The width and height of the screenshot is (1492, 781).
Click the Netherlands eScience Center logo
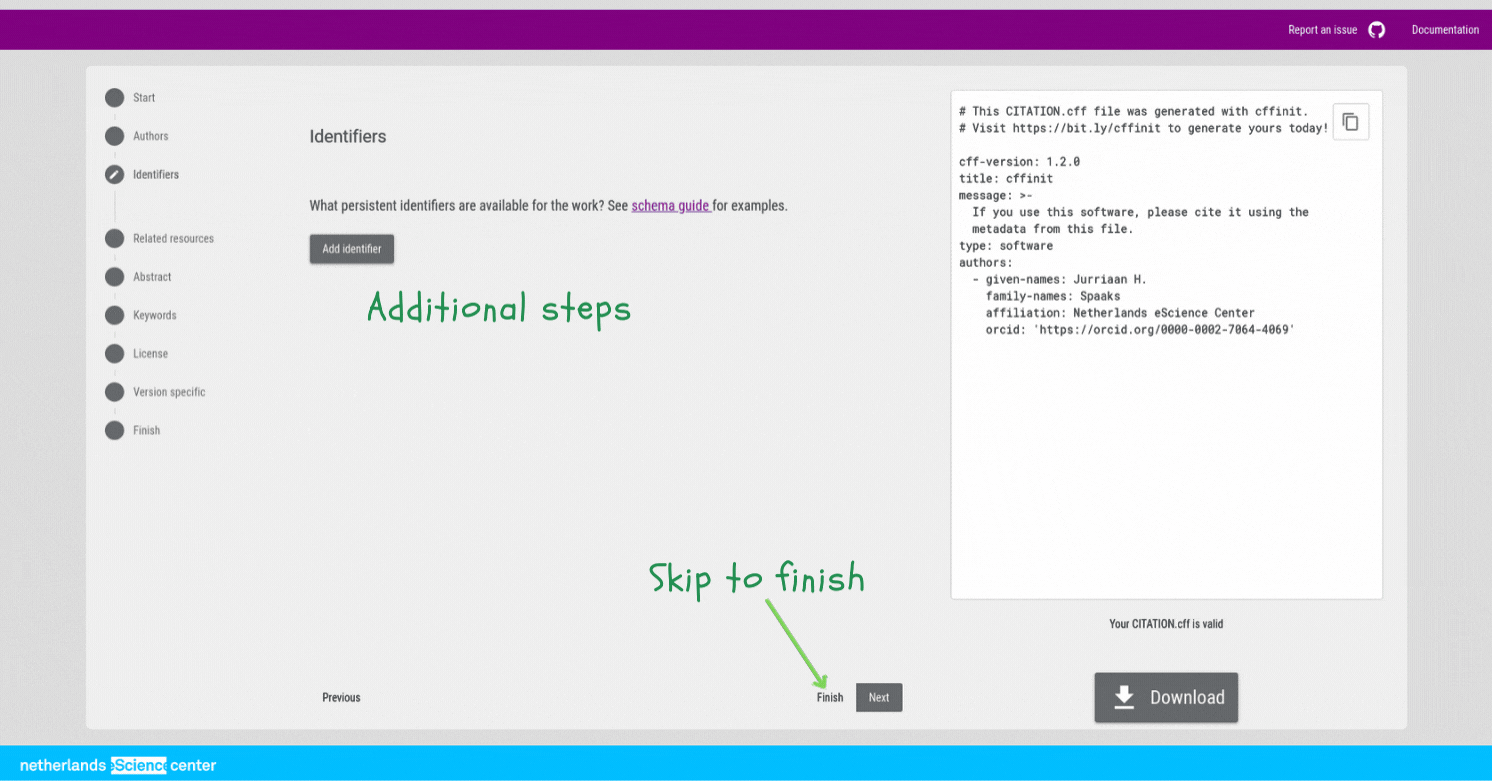pyautogui.click(x=118, y=765)
